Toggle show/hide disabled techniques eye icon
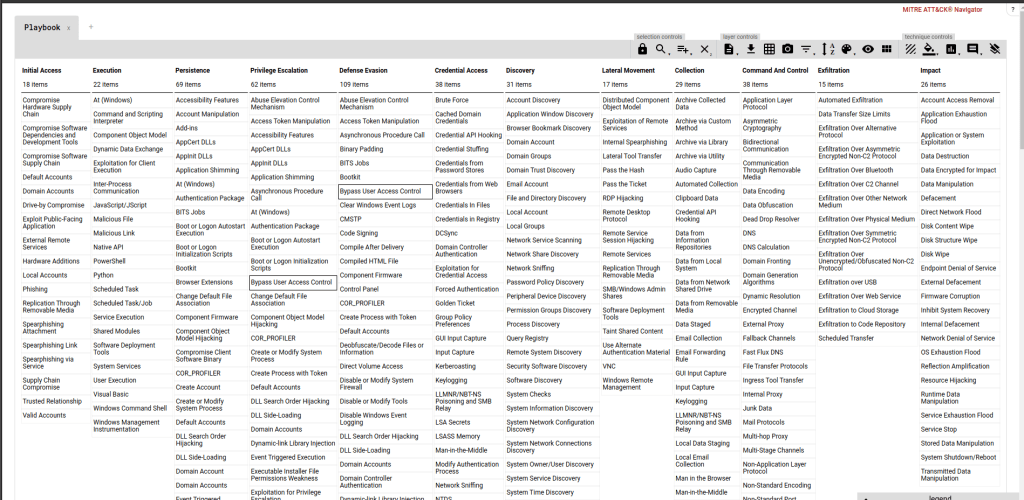This screenshot has width=1024, height=500. [x=867, y=49]
